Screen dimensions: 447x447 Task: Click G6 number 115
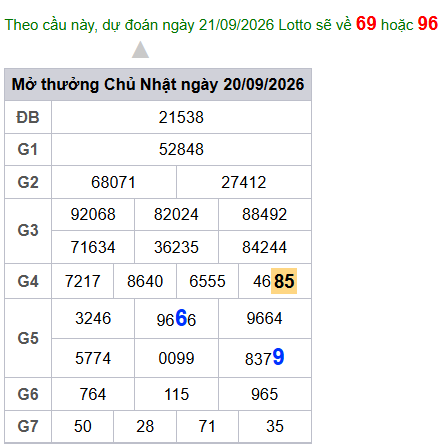176,394
